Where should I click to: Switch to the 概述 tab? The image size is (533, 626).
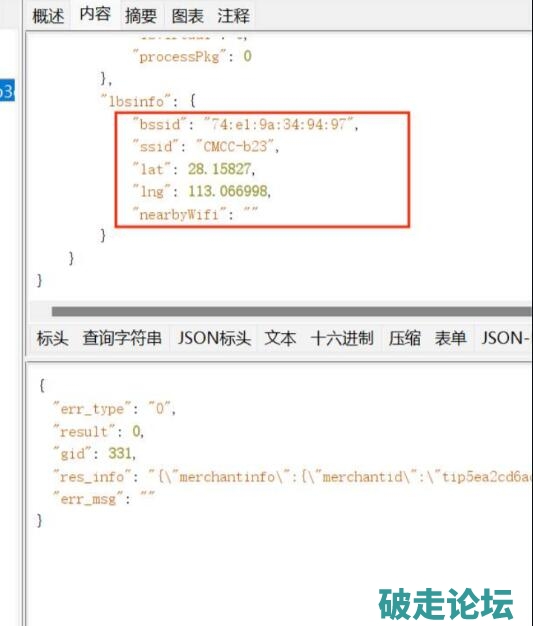coord(48,16)
